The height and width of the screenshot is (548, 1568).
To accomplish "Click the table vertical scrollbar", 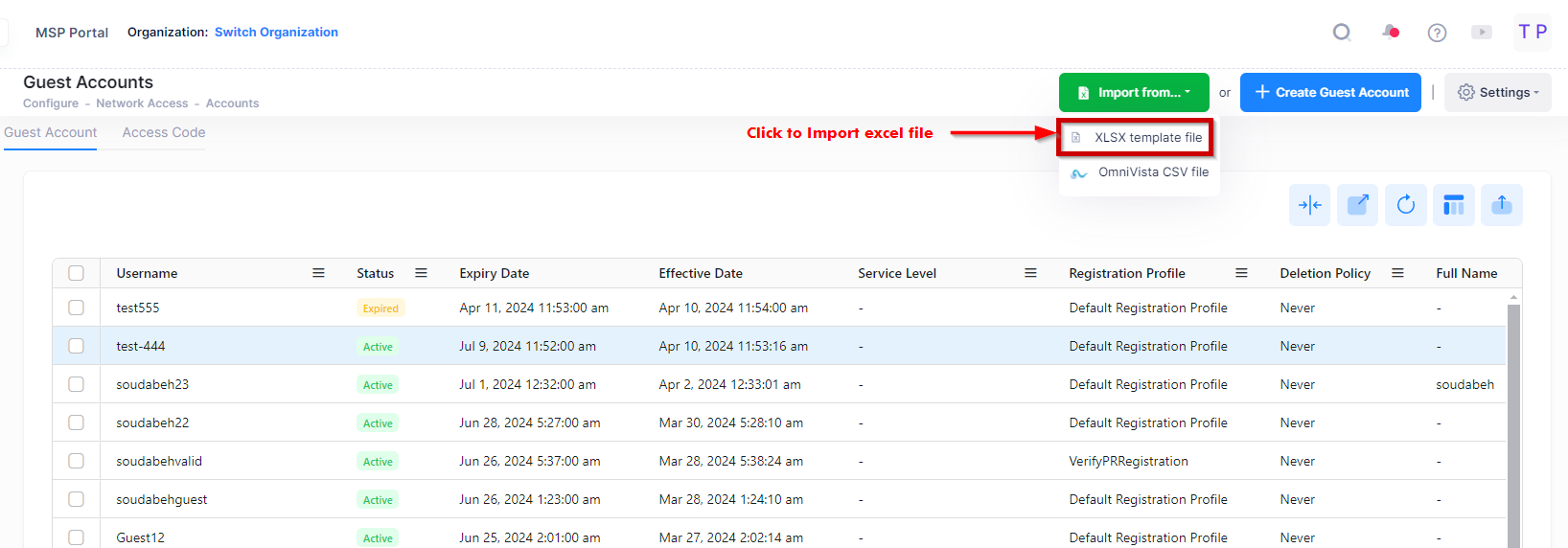I will pos(1513,422).
